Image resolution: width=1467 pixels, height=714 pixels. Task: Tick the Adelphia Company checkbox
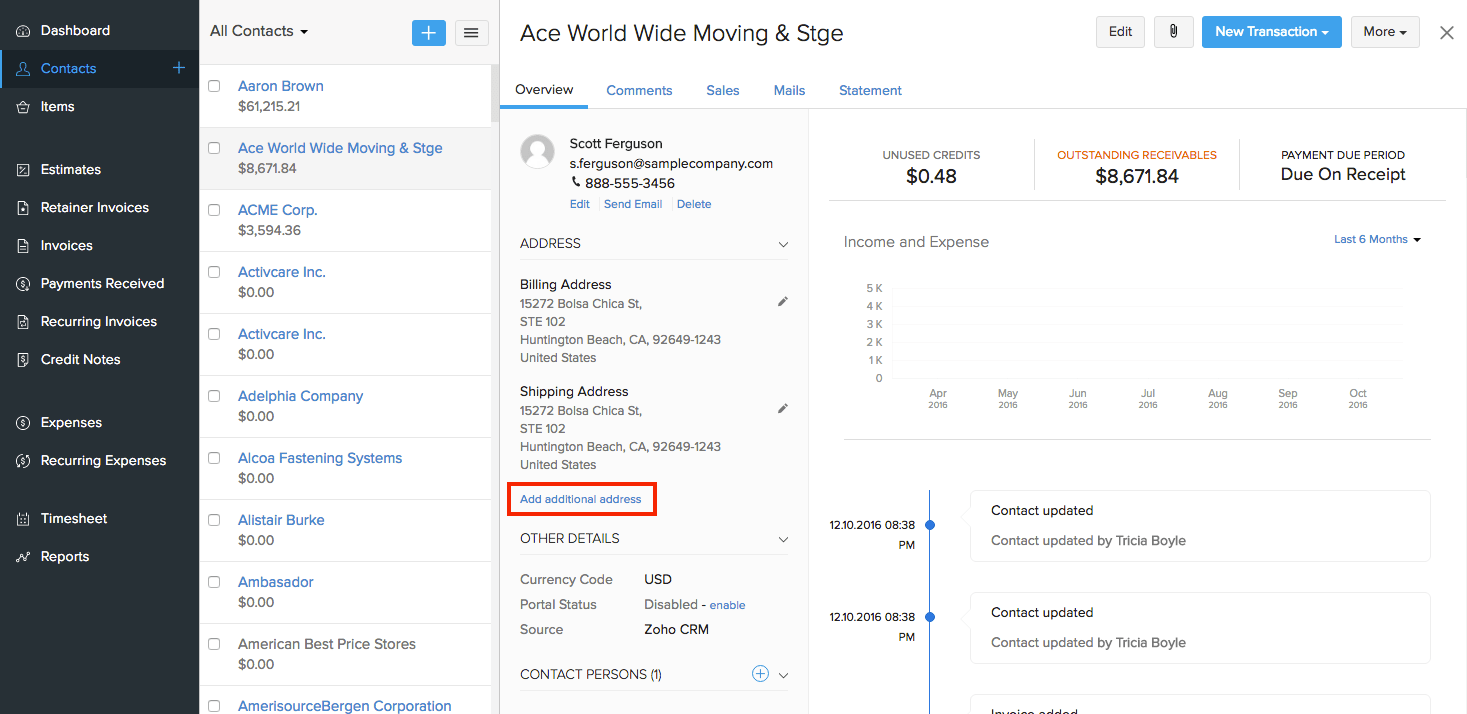click(x=214, y=397)
